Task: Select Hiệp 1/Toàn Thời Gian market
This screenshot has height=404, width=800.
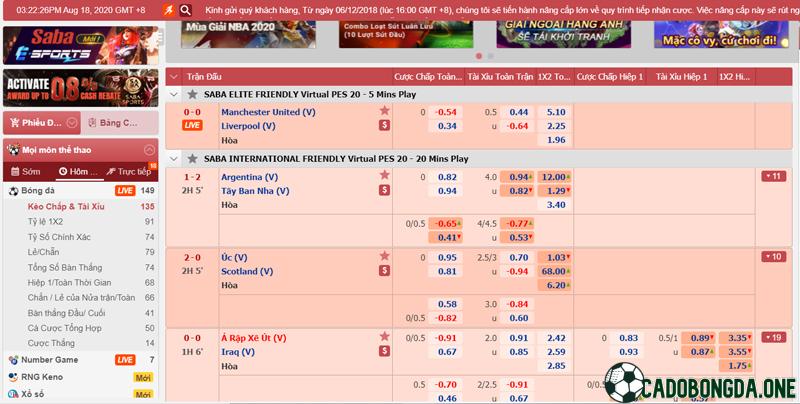Action: tap(69, 283)
